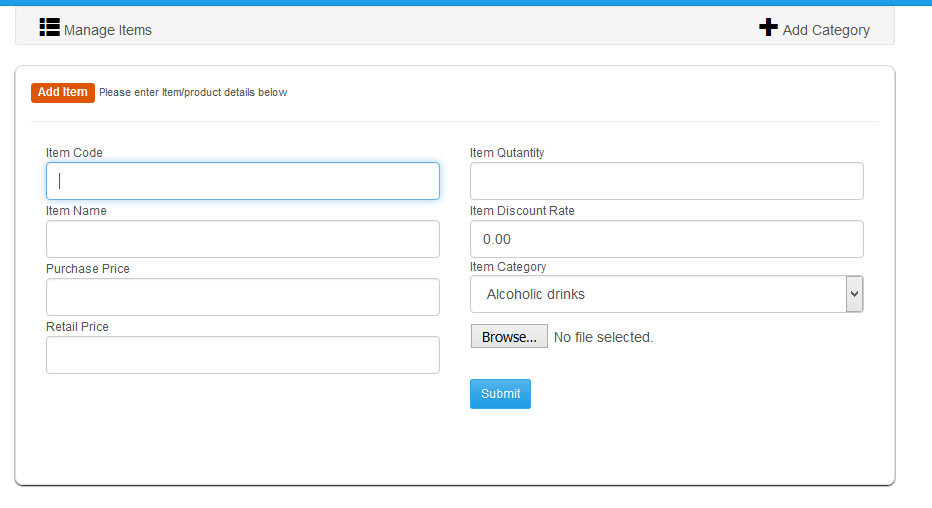The height and width of the screenshot is (508, 932).
Task: Click into the Item Name field
Action: point(243,239)
